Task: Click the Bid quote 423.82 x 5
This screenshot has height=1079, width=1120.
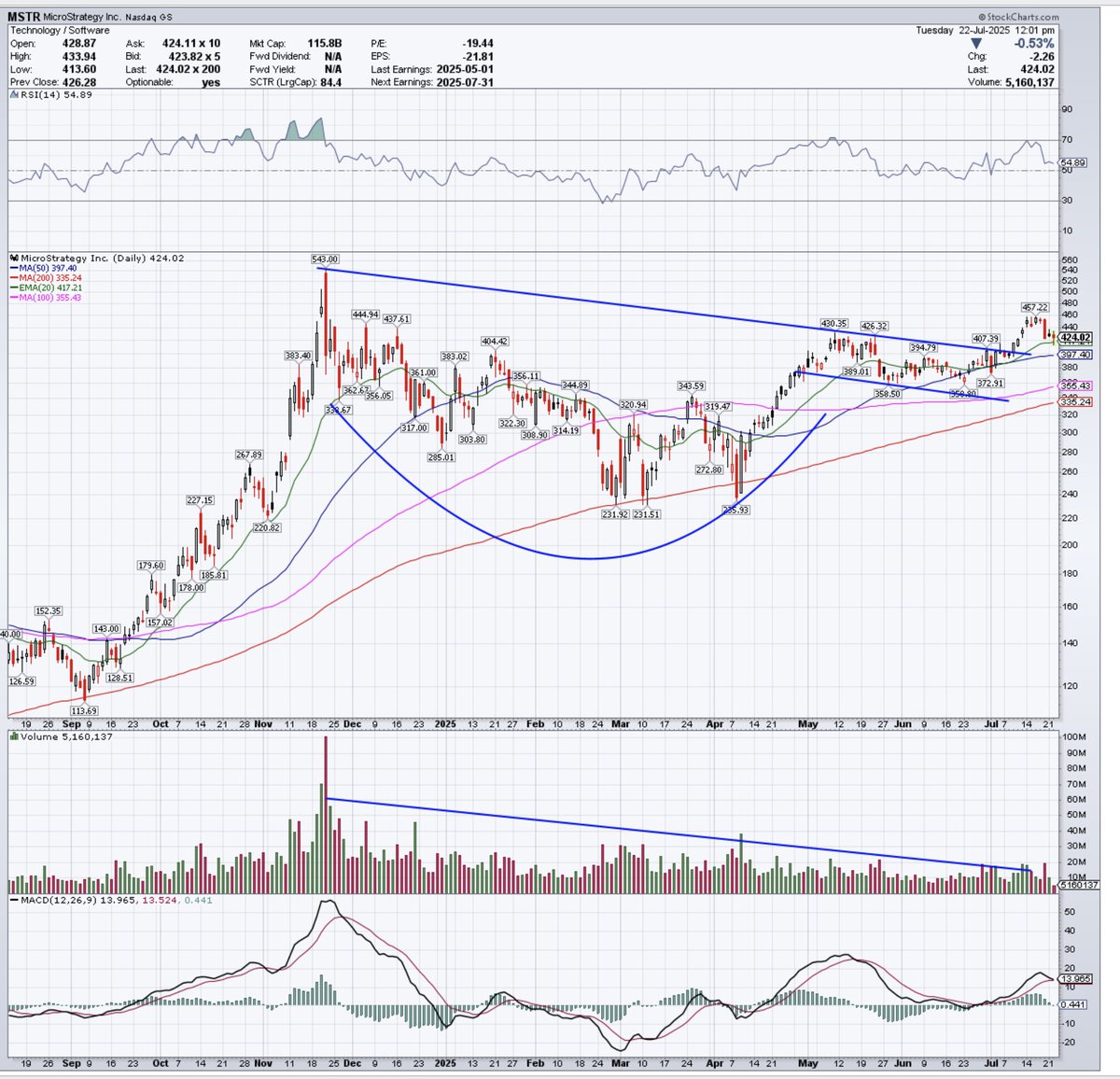Action: tap(195, 56)
